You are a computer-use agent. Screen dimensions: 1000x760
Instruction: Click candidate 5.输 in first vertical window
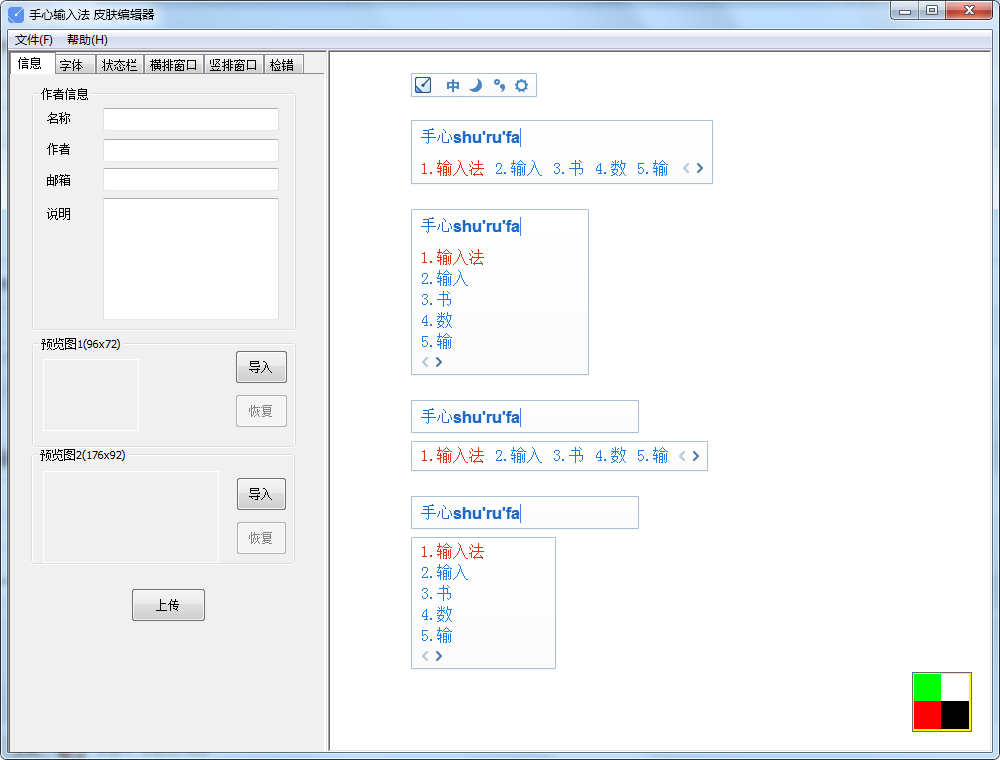tap(437, 342)
